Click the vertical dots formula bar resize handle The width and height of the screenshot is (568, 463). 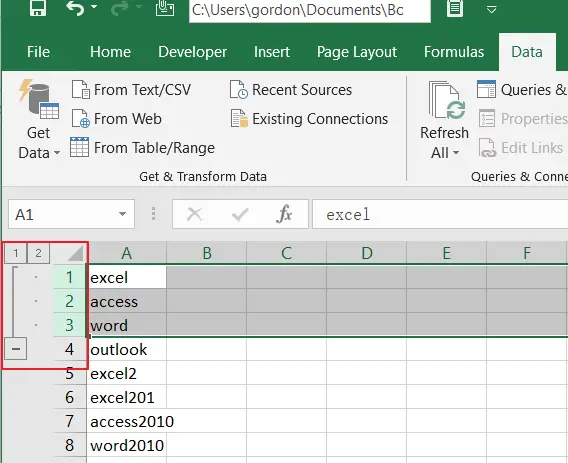point(154,214)
